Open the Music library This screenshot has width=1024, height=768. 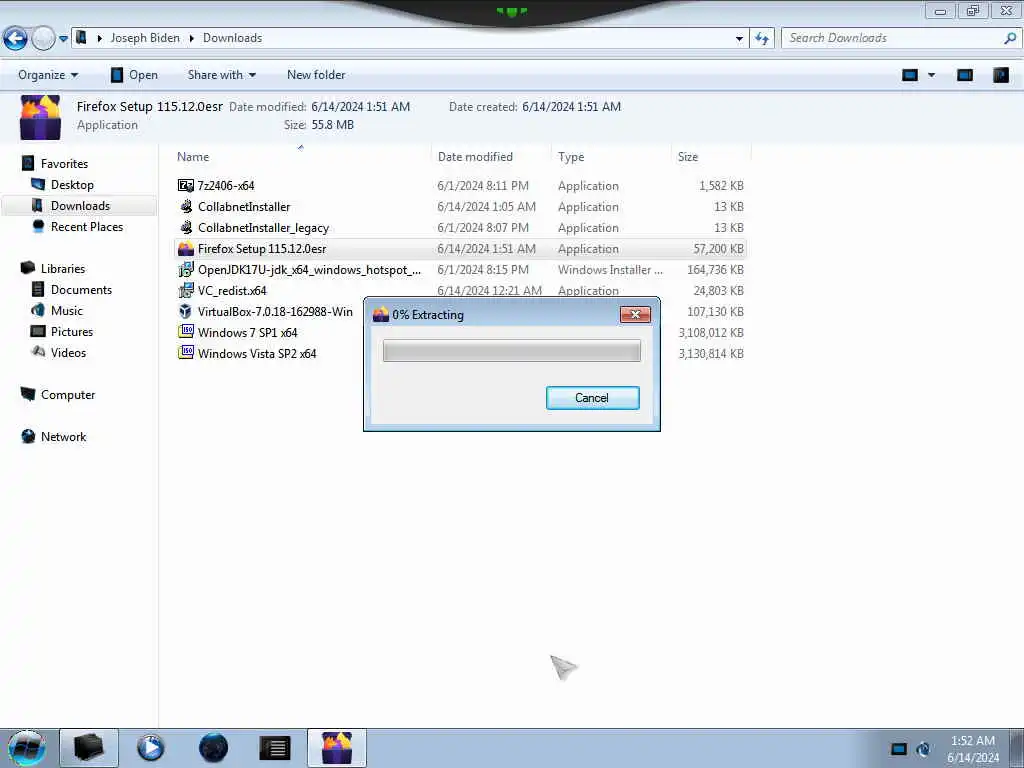click(x=67, y=310)
